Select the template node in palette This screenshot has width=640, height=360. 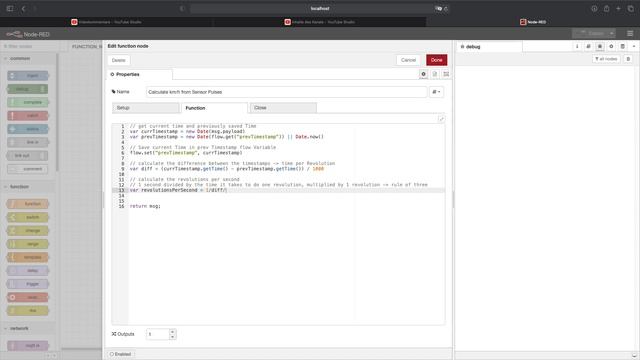point(28,257)
